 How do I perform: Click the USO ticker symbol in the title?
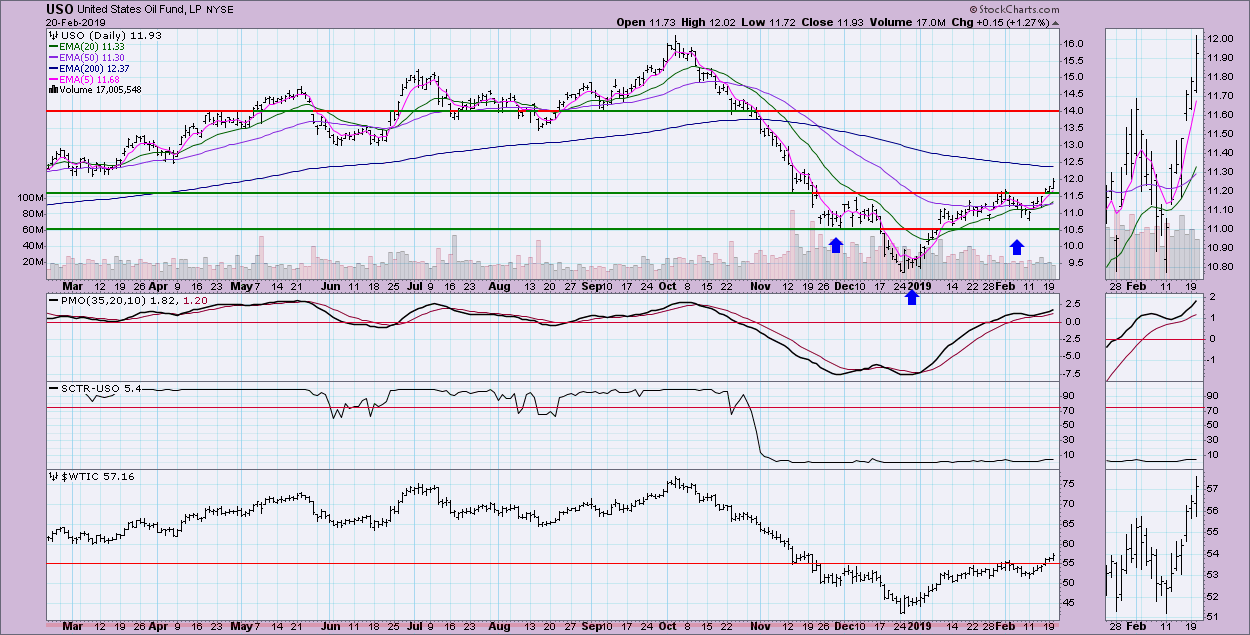pyautogui.click(x=57, y=9)
